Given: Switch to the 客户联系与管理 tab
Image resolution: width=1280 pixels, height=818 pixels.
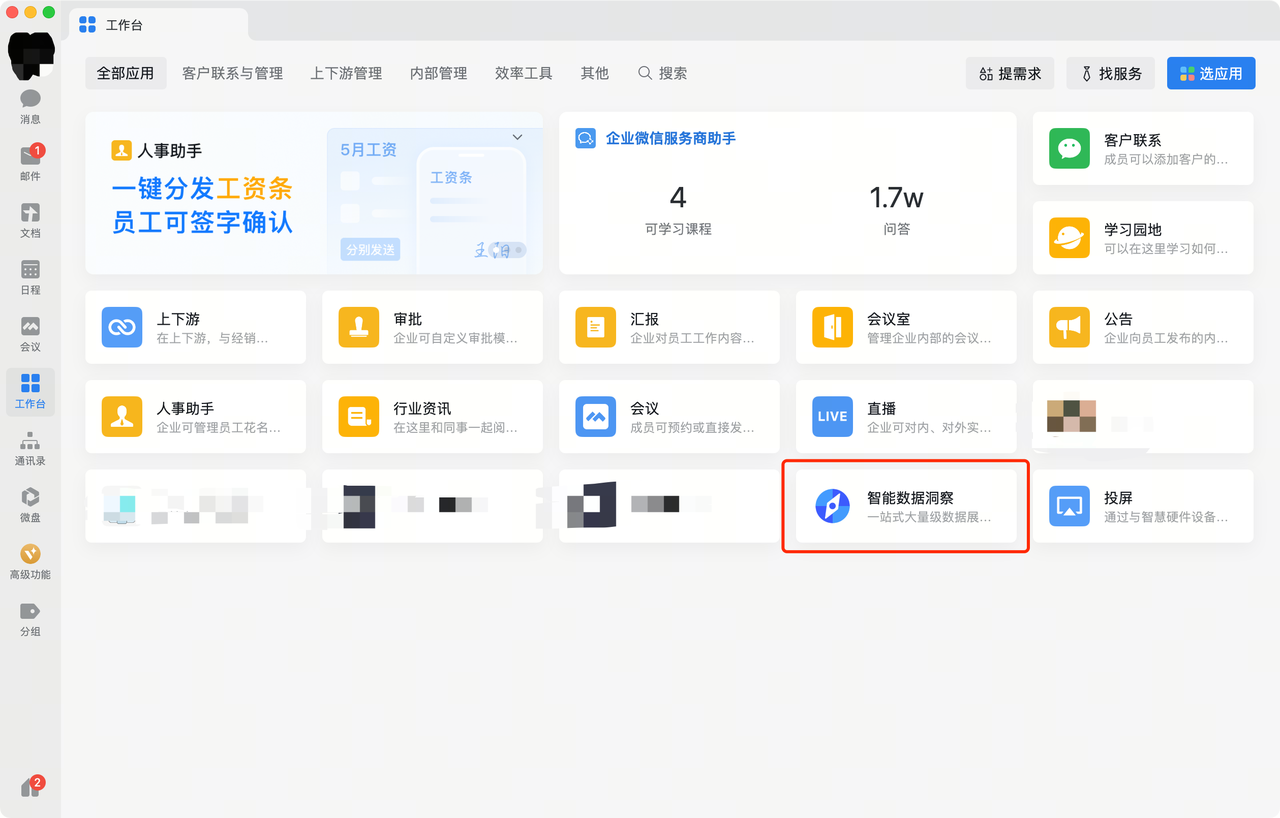Looking at the screenshot, I should coord(232,73).
